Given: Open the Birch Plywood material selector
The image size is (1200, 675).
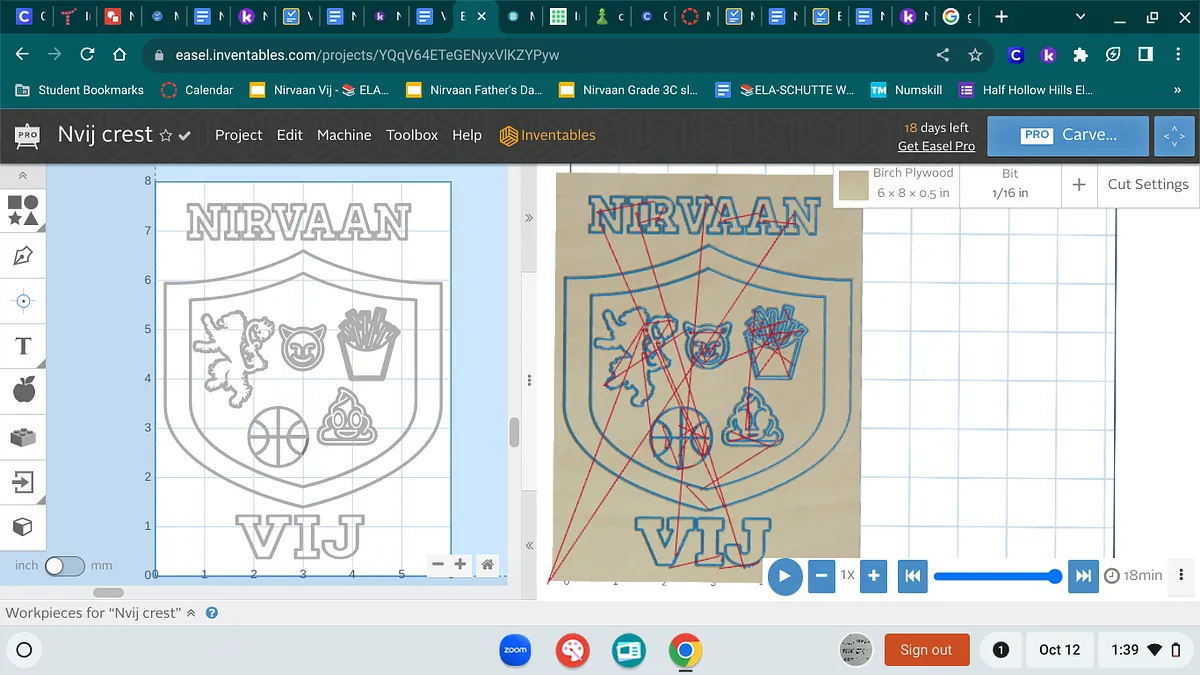Looking at the screenshot, I should [897, 184].
